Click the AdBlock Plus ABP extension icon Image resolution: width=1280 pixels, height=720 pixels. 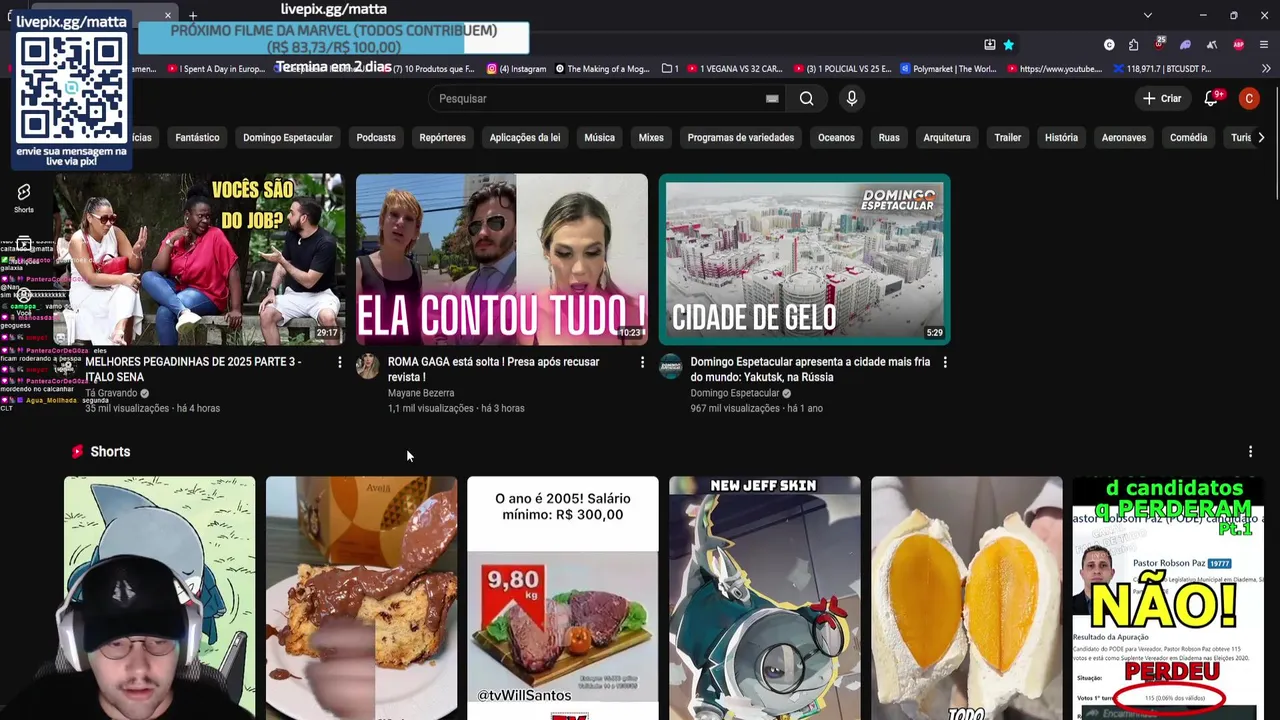point(1238,44)
